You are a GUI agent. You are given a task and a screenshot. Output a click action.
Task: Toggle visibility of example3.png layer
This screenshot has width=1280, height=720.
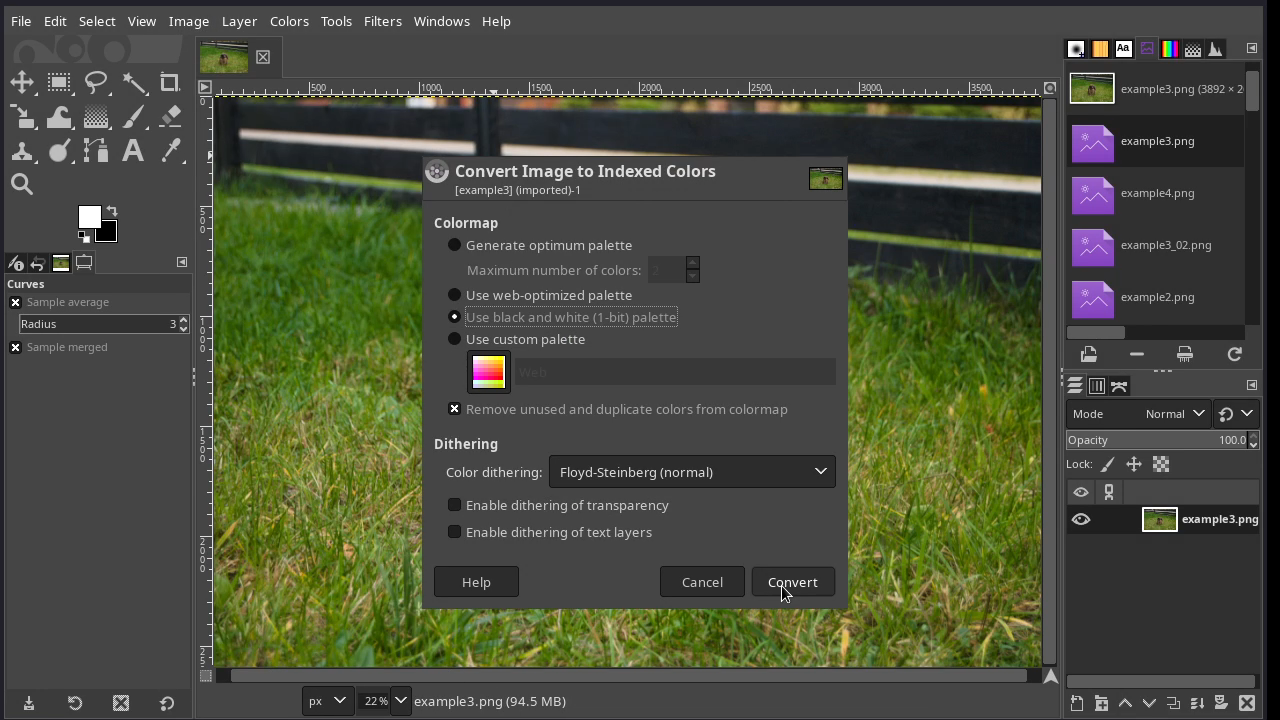1081,519
